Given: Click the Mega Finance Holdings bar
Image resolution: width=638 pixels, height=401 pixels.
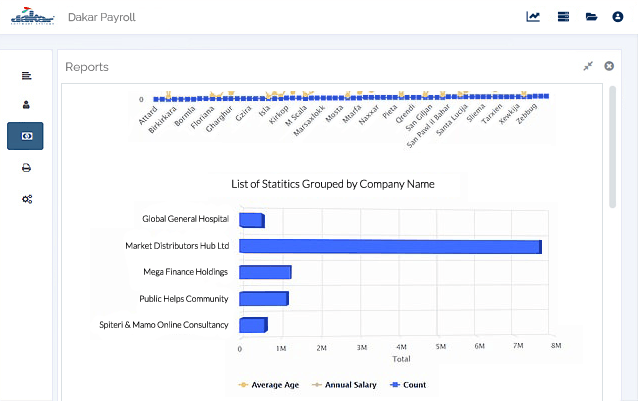Looking at the screenshot, I should coord(265,272).
